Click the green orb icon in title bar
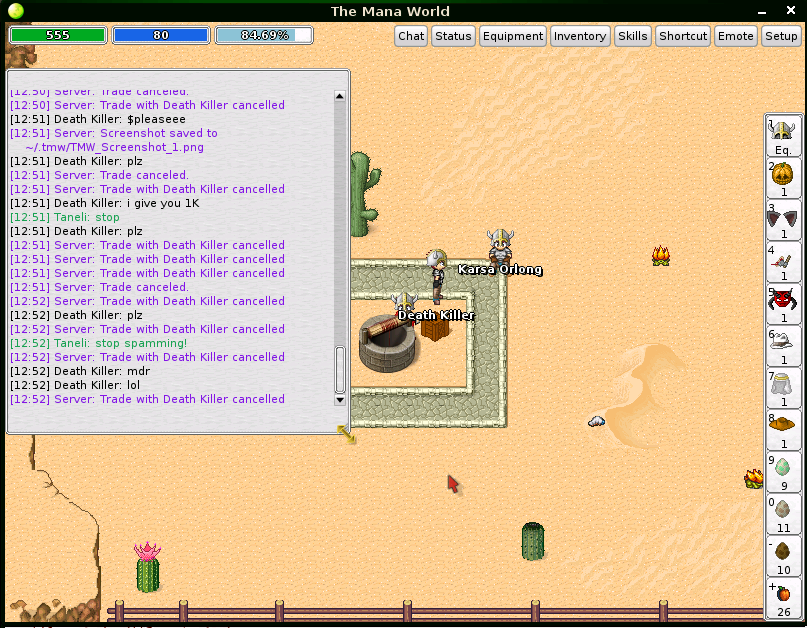 (16, 11)
